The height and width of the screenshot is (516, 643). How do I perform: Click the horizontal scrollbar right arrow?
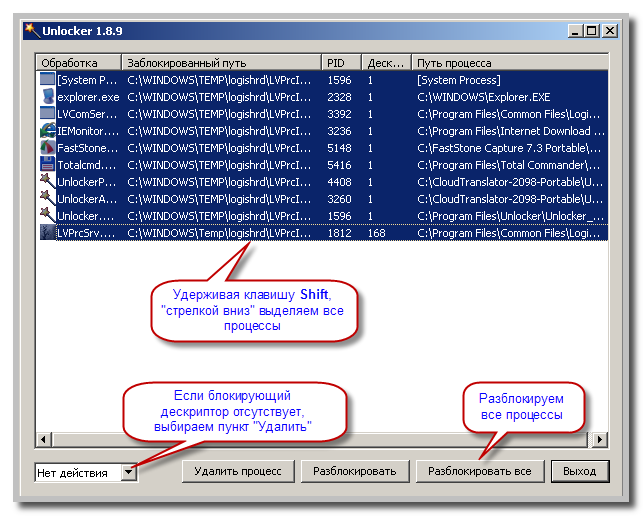pyautogui.click(x=600, y=439)
